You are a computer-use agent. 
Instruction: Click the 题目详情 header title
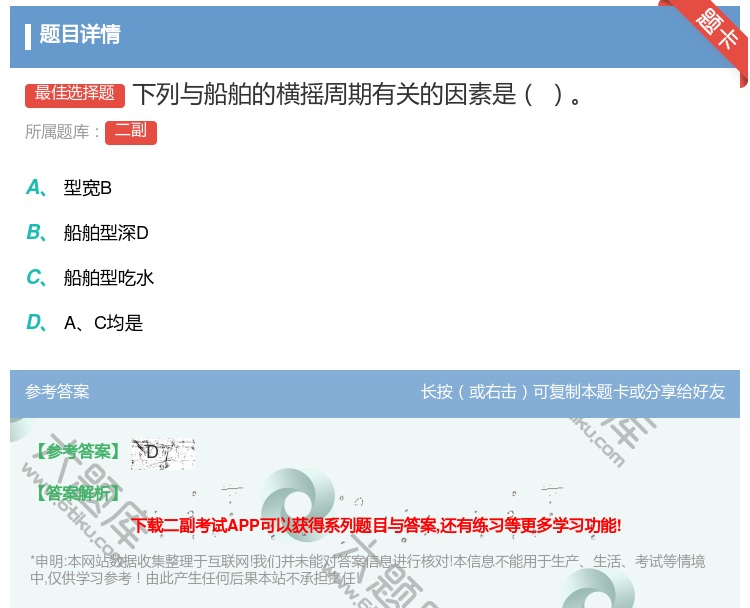(79, 34)
